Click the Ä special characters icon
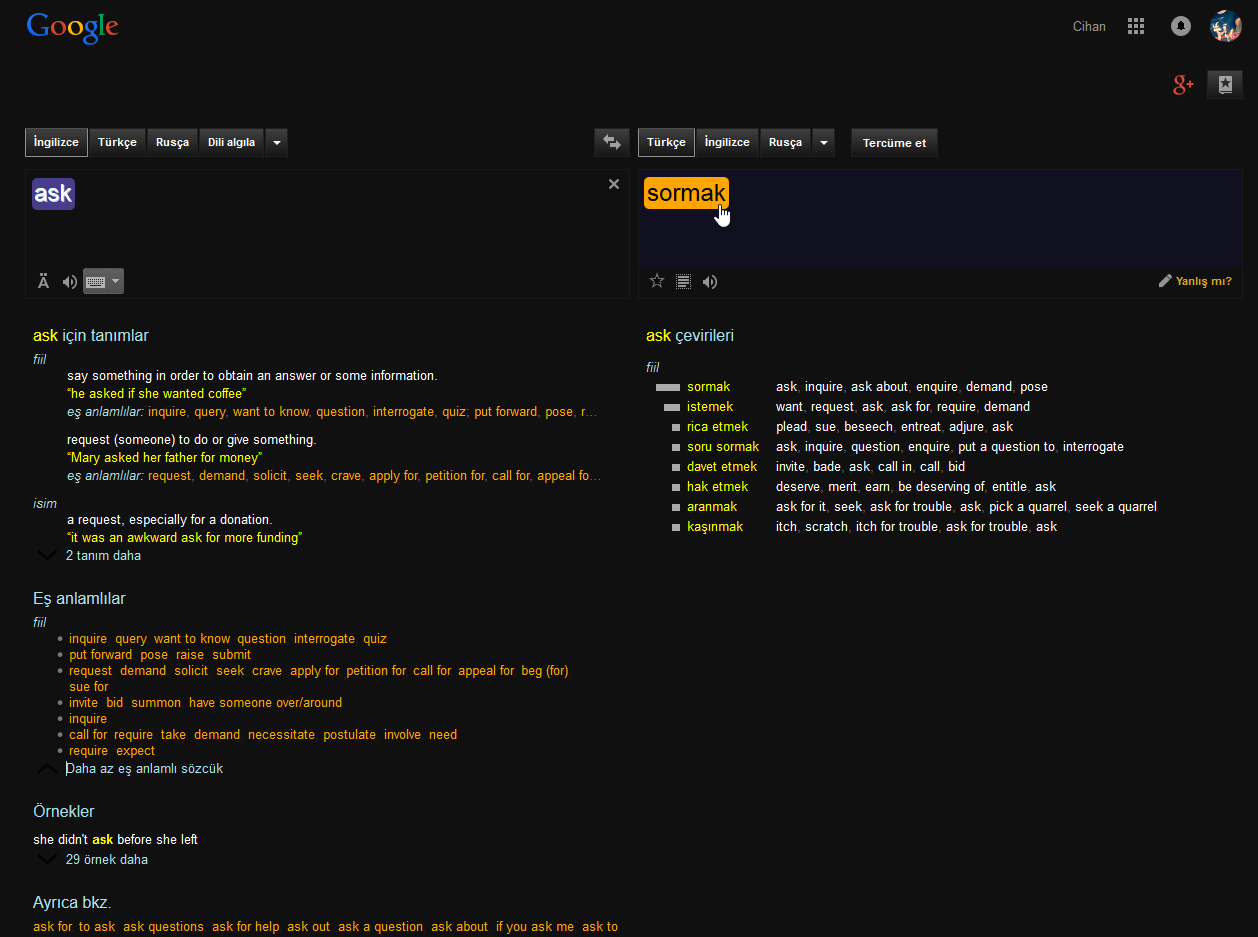 point(43,282)
